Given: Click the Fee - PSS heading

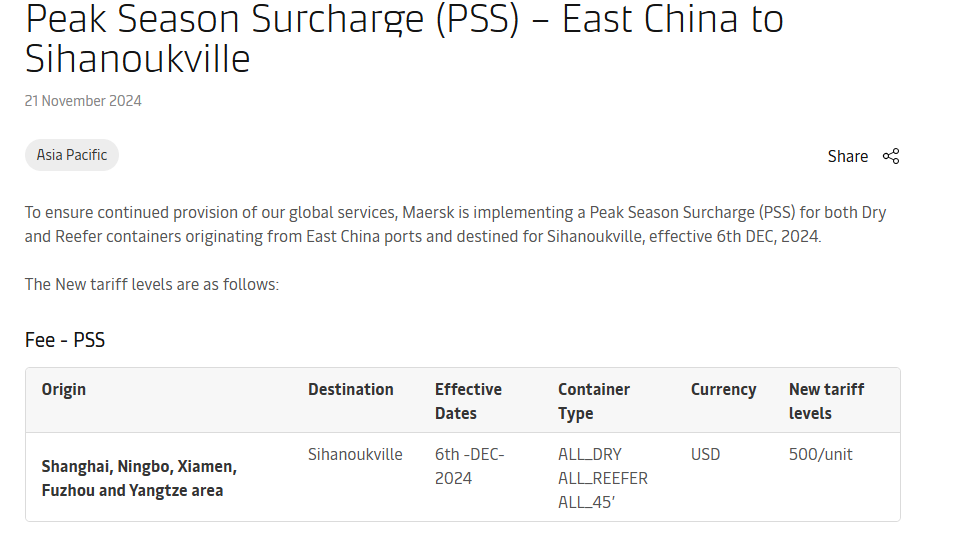Looking at the screenshot, I should (x=65, y=340).
